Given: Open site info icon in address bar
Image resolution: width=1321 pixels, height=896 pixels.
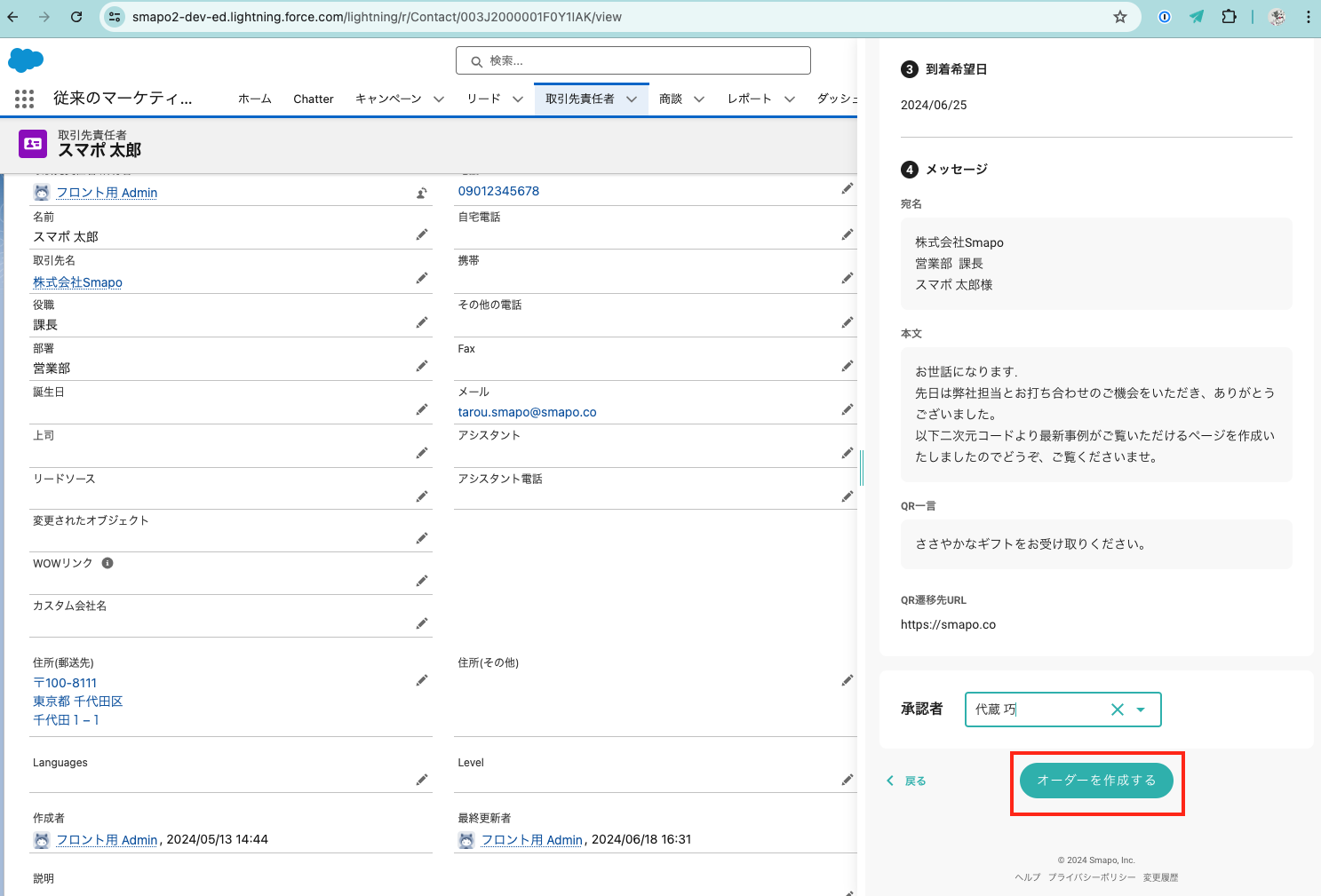Looking at the screenshot, I should pyautogui.click(x=115, y=17).
